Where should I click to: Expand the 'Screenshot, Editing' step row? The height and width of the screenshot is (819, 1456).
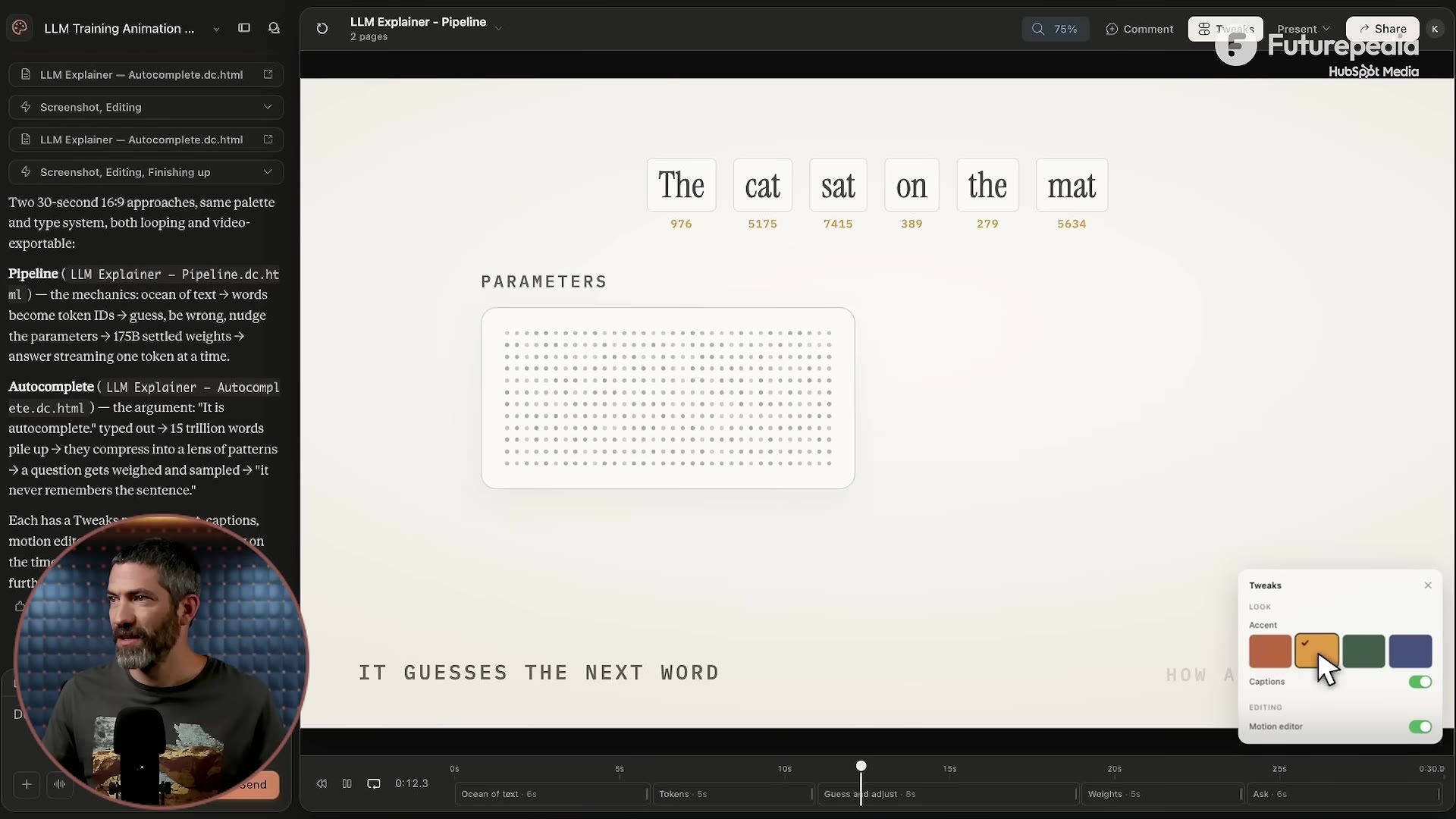[146, 107]
